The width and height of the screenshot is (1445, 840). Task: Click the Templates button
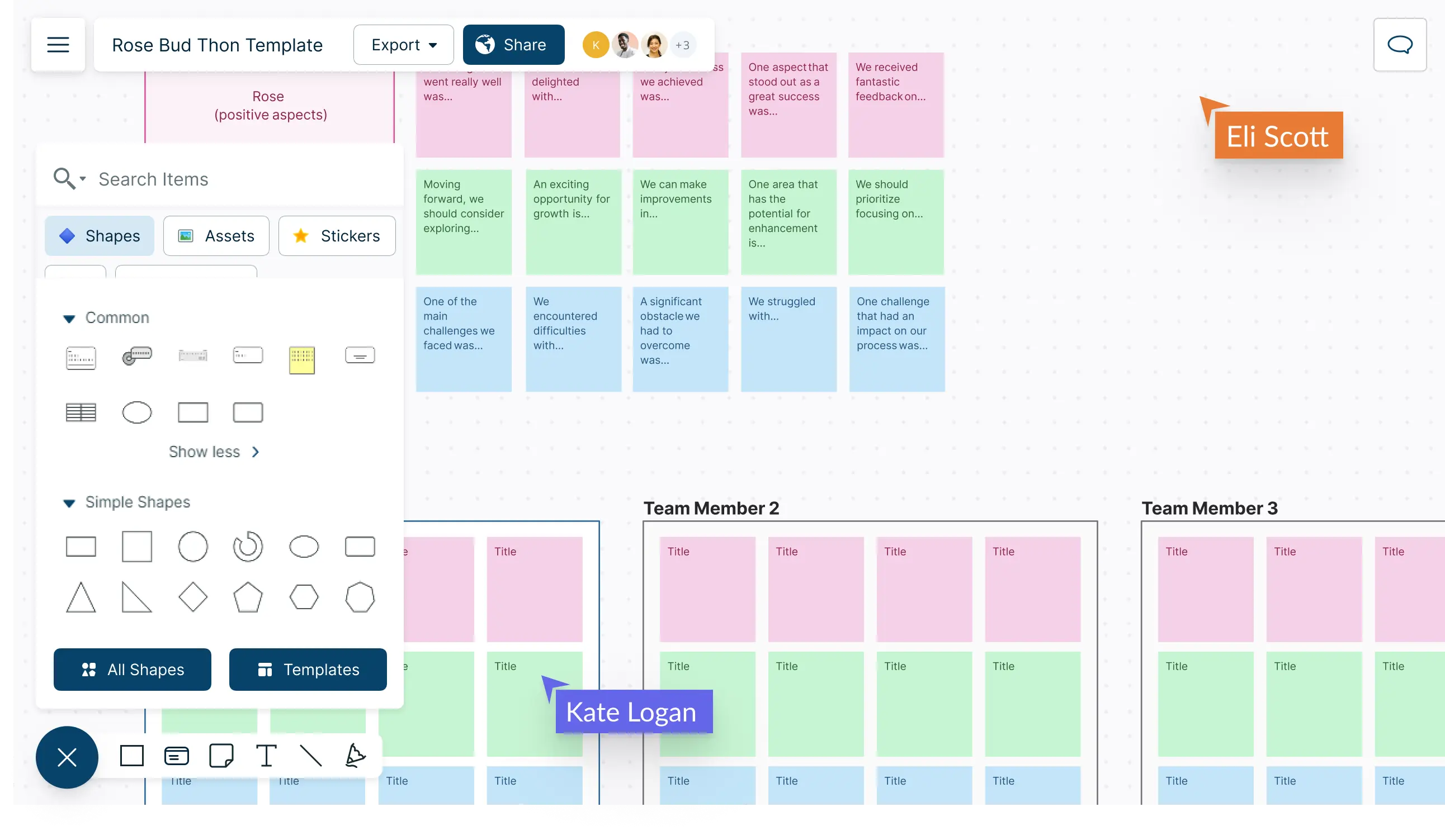308,669
